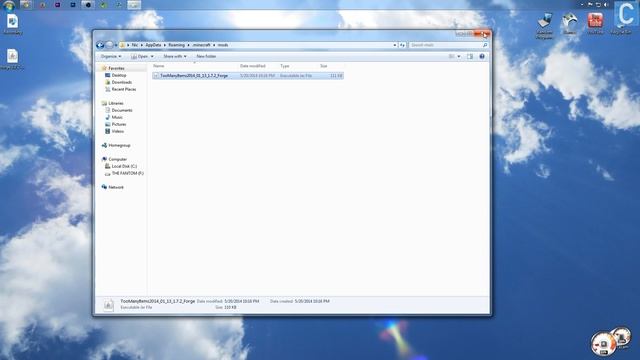Image resolution: width=640 pixels, height=360 pixels.
Task: Select Libraries in navigation pane
Action: [x=116, y=103]
